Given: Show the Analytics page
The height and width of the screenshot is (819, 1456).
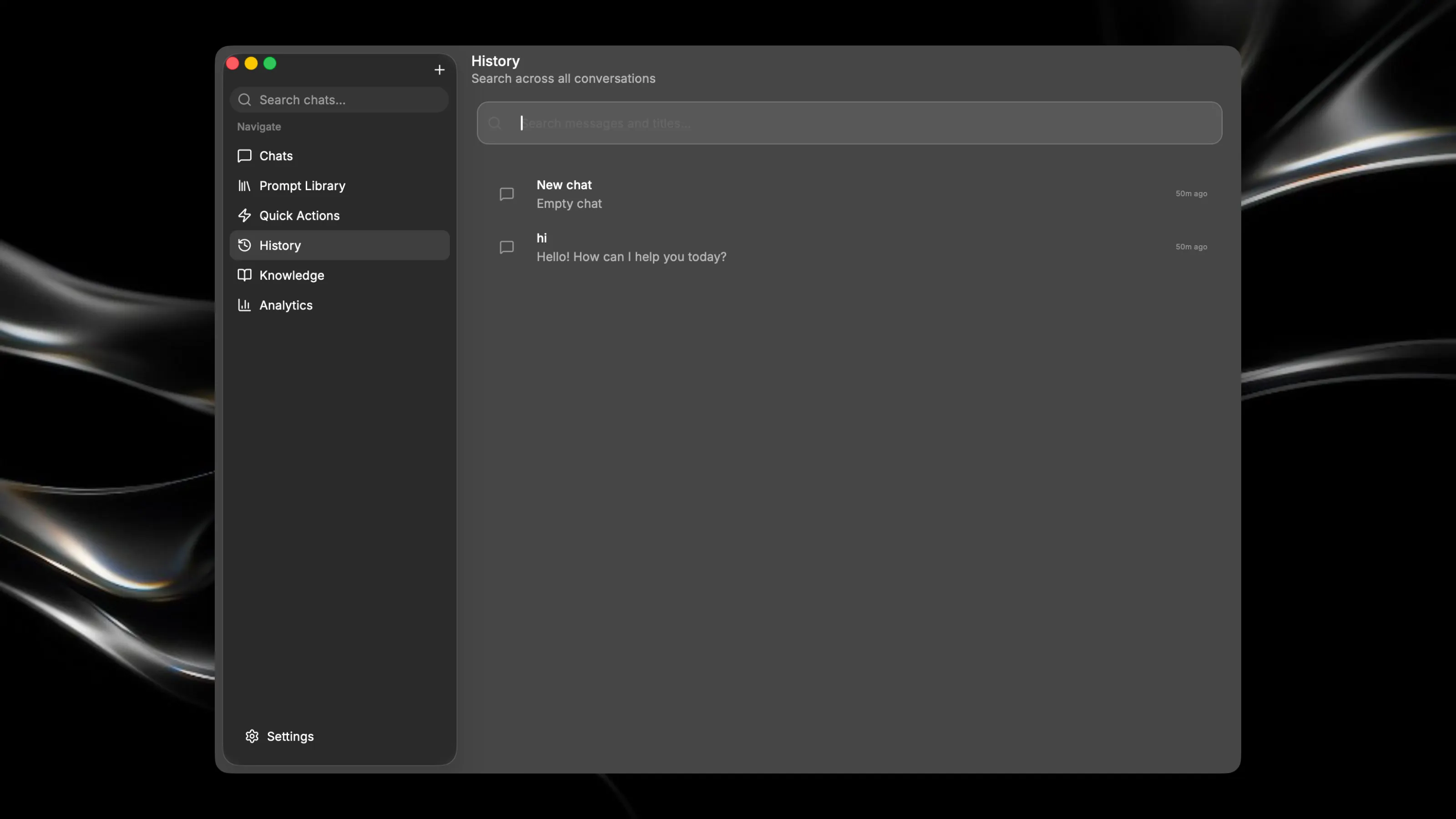Looking at the screenshot, I should (x=340, y=305).
